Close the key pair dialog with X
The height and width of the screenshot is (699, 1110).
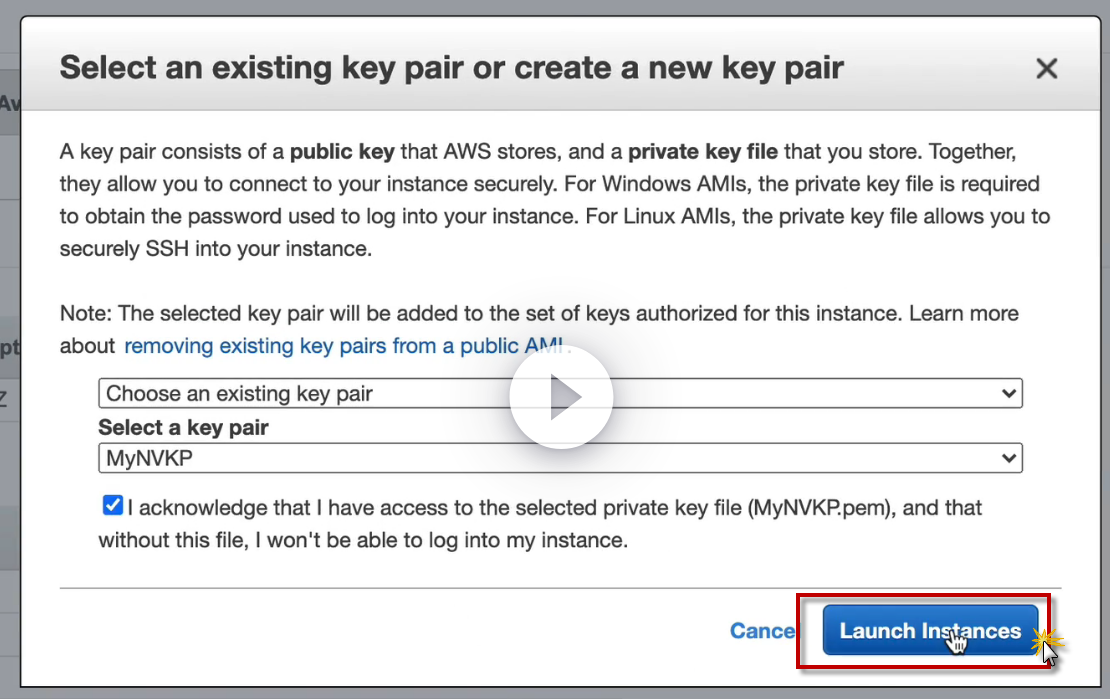1046,69
